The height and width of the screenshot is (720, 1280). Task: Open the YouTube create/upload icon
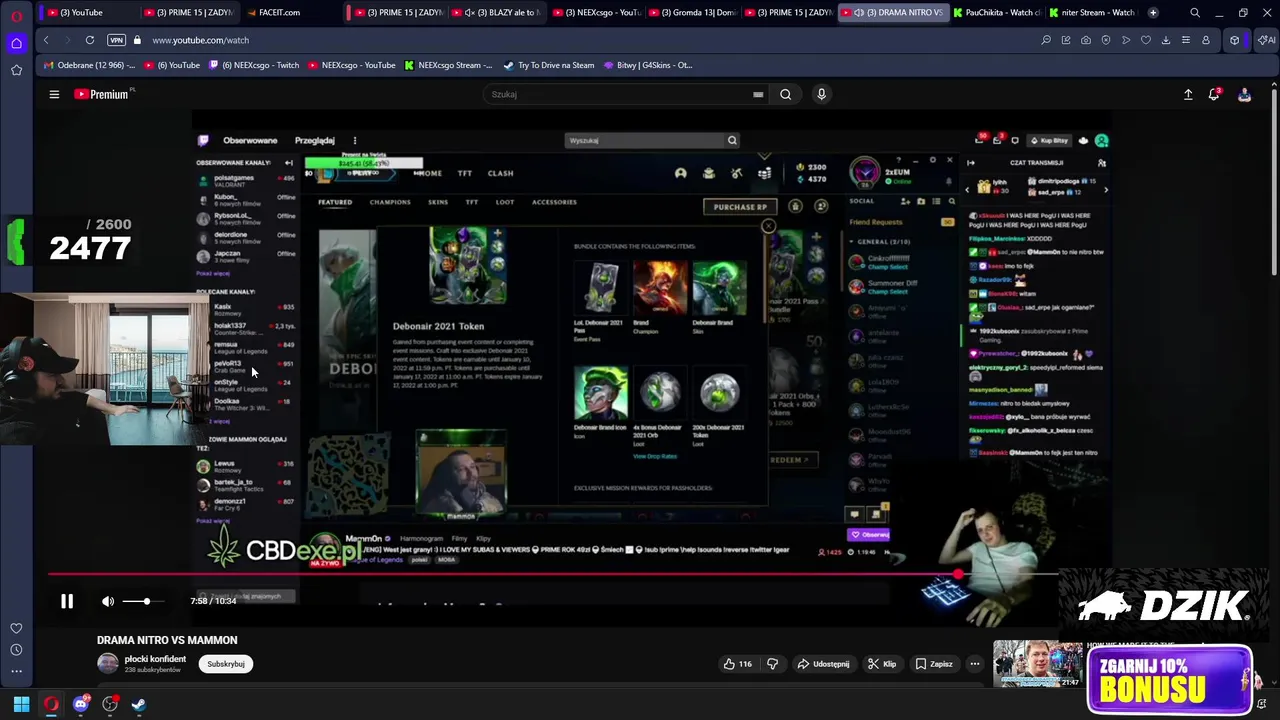1188,94
